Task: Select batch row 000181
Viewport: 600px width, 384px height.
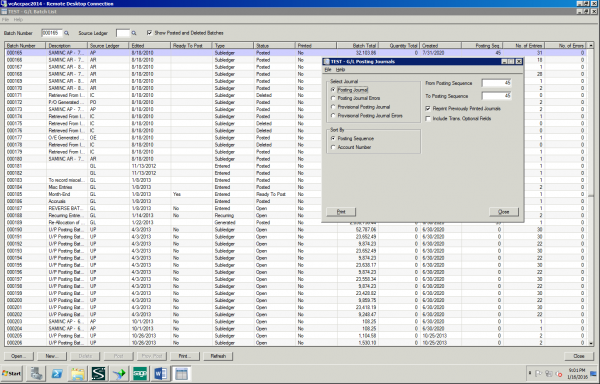Action: [x=295, y=166]
